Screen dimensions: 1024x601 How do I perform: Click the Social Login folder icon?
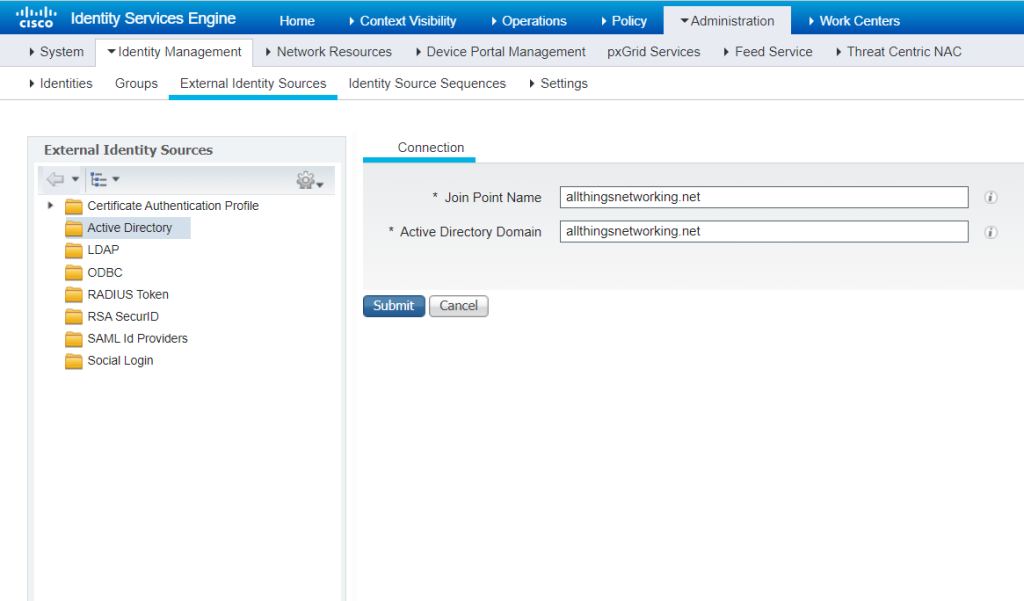74,361
